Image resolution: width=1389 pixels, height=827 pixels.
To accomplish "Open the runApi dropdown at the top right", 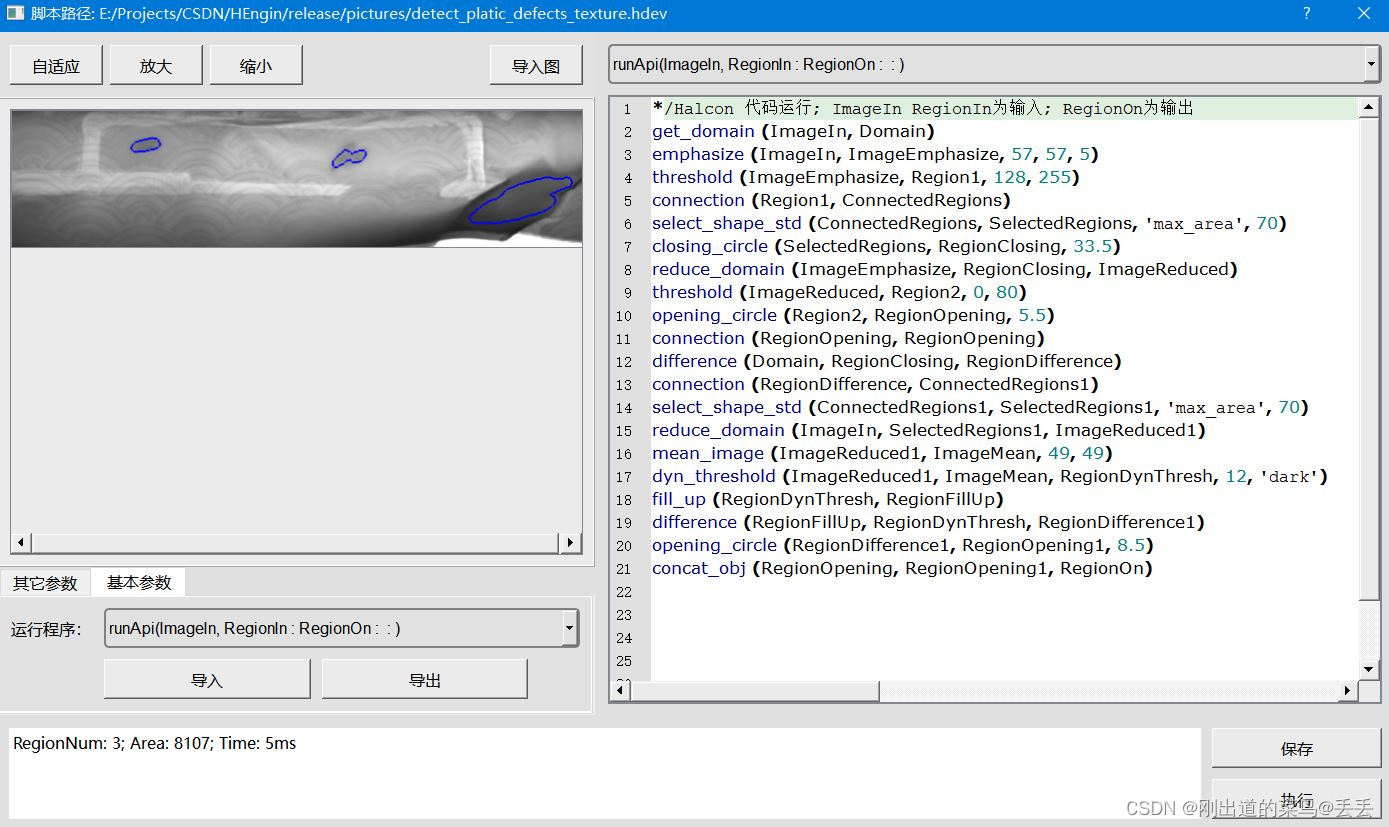I will tap(1371, 63).
